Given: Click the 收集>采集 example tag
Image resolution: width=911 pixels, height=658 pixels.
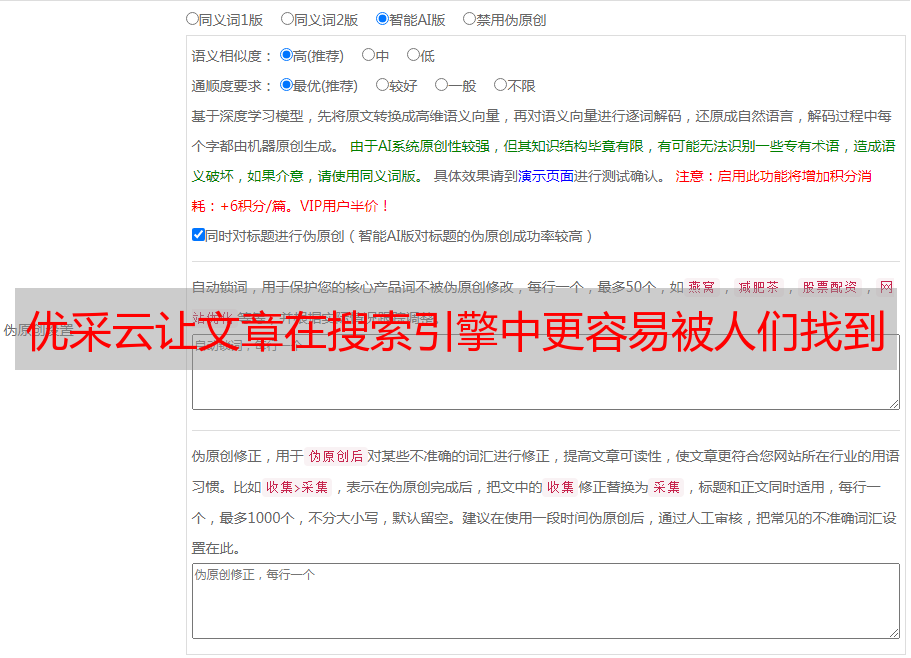Looking at the screenshot, I should pyautogui.click(x=297, y=487).
